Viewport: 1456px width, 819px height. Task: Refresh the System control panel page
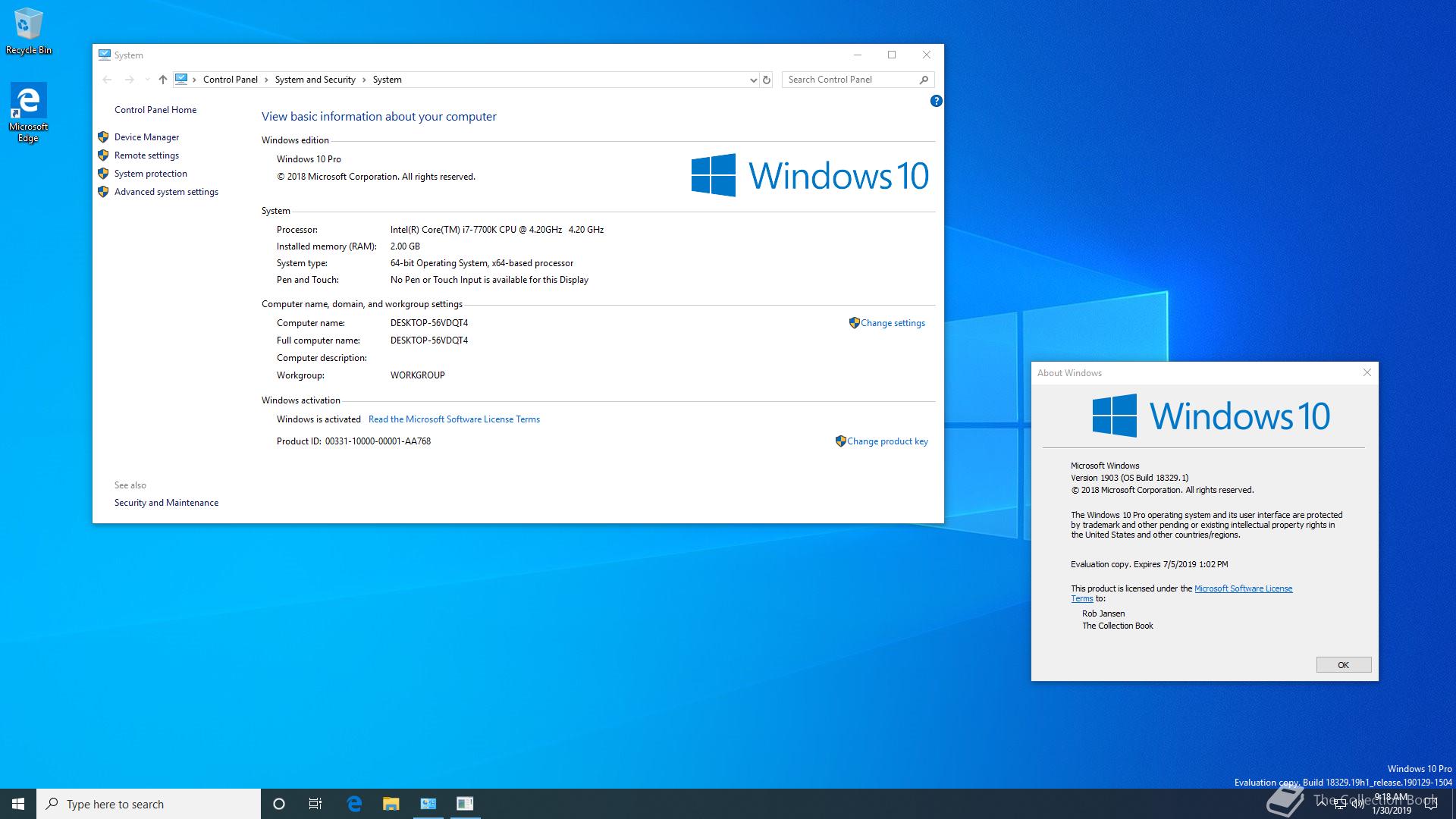(x=767, y=80)
